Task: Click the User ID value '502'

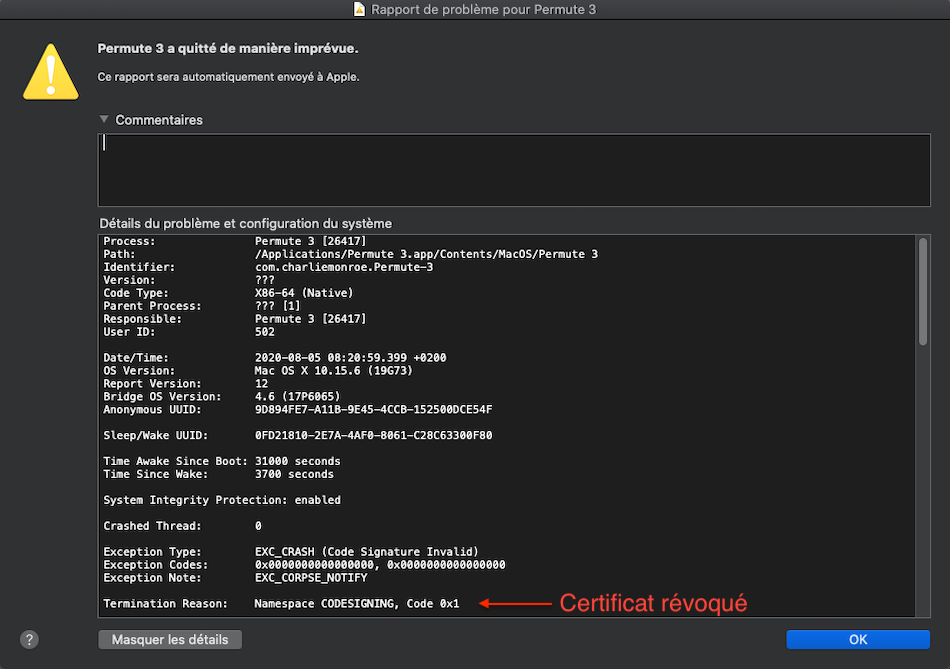Action: click(x=265, y=331)
